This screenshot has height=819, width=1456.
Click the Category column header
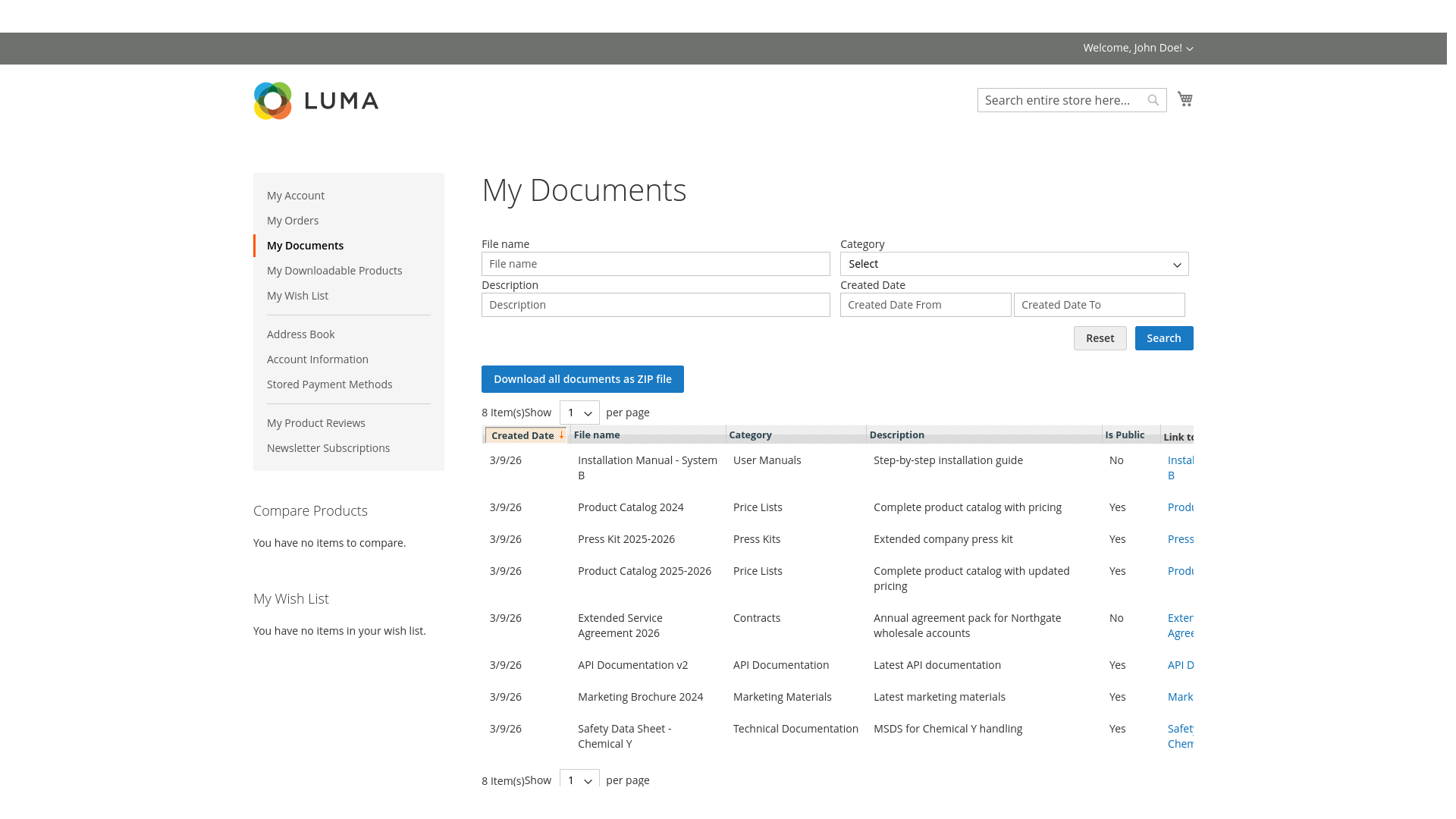click(750, 435)
